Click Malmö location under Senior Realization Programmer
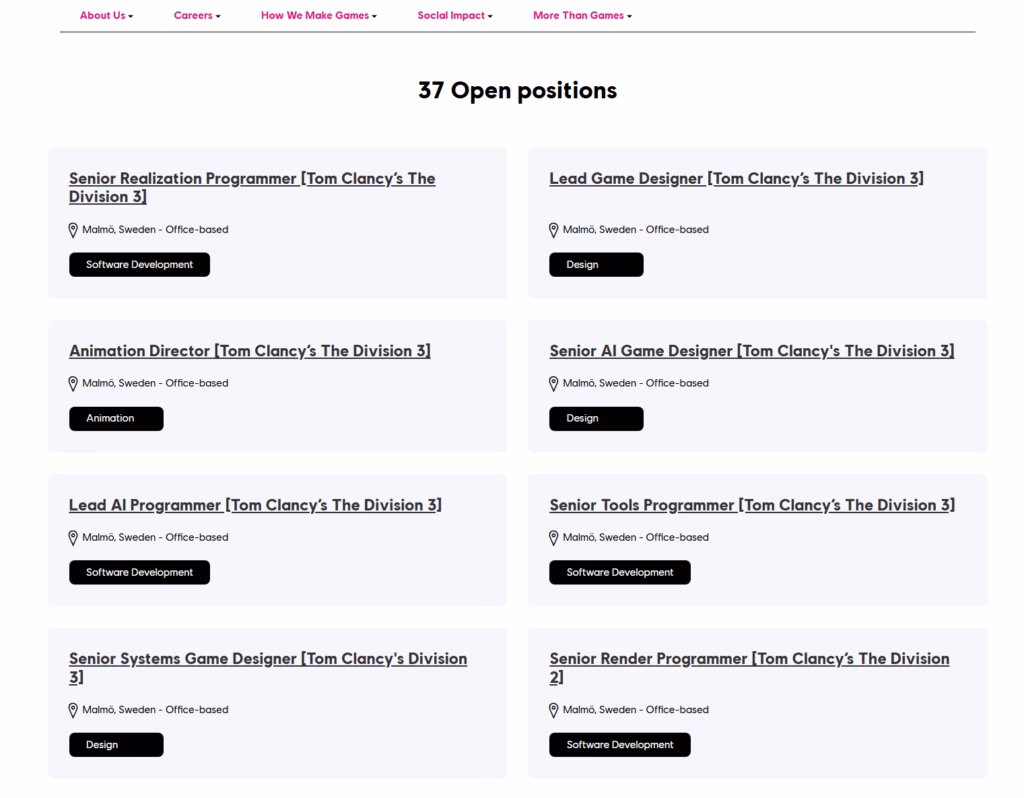 [x=155, y=229]
